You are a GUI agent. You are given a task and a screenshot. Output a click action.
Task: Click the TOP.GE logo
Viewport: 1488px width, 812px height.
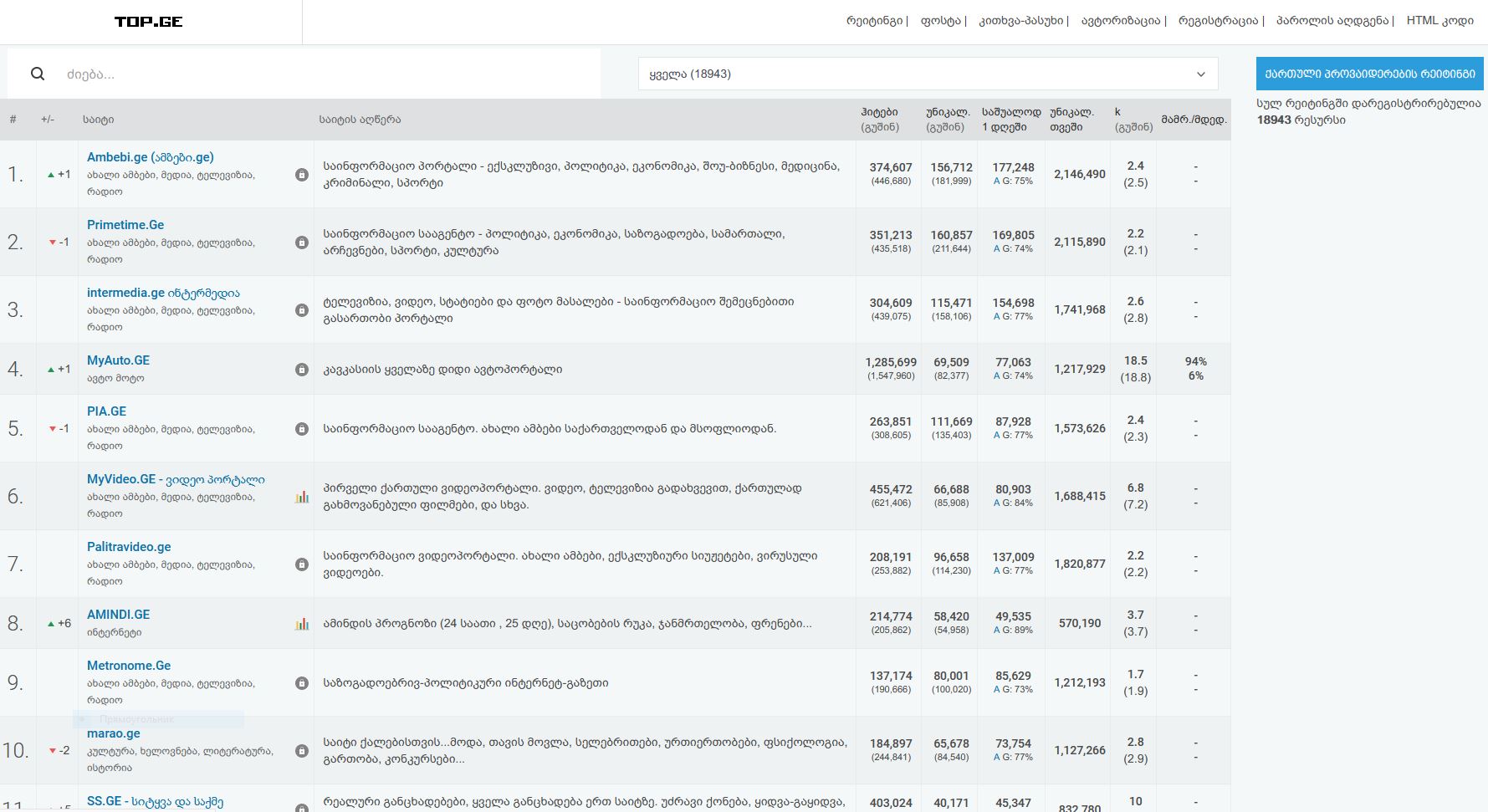tap(149, 22)
